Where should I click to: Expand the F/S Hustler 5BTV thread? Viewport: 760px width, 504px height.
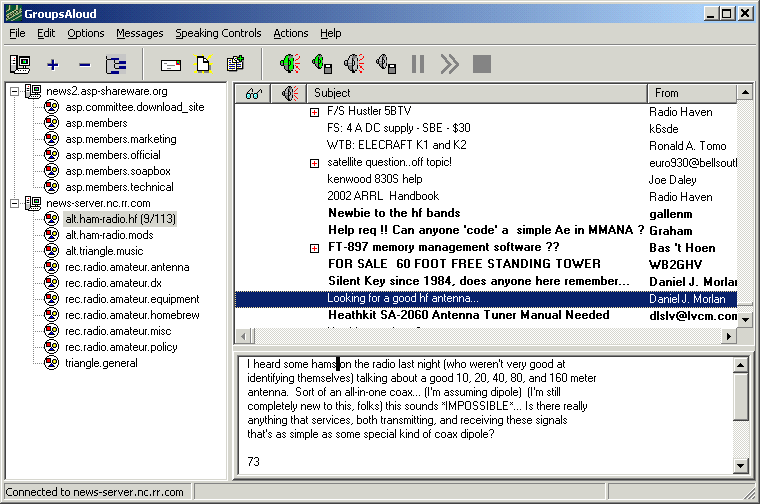(315, 112)
